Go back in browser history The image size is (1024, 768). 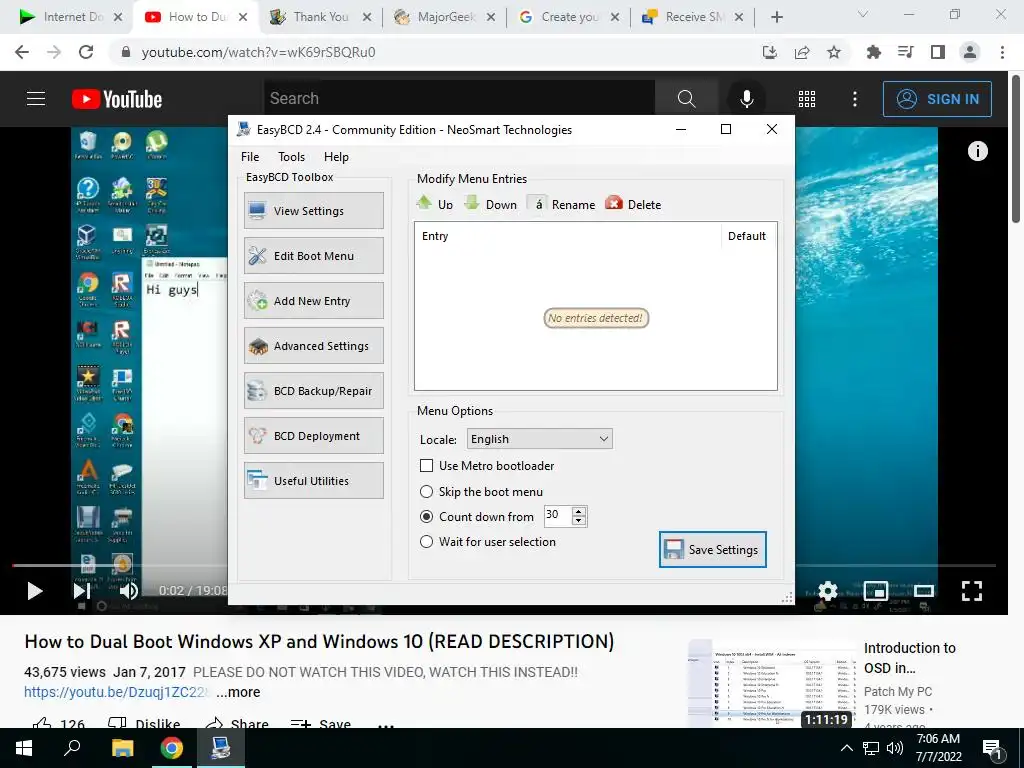click(x=22, y=52)
